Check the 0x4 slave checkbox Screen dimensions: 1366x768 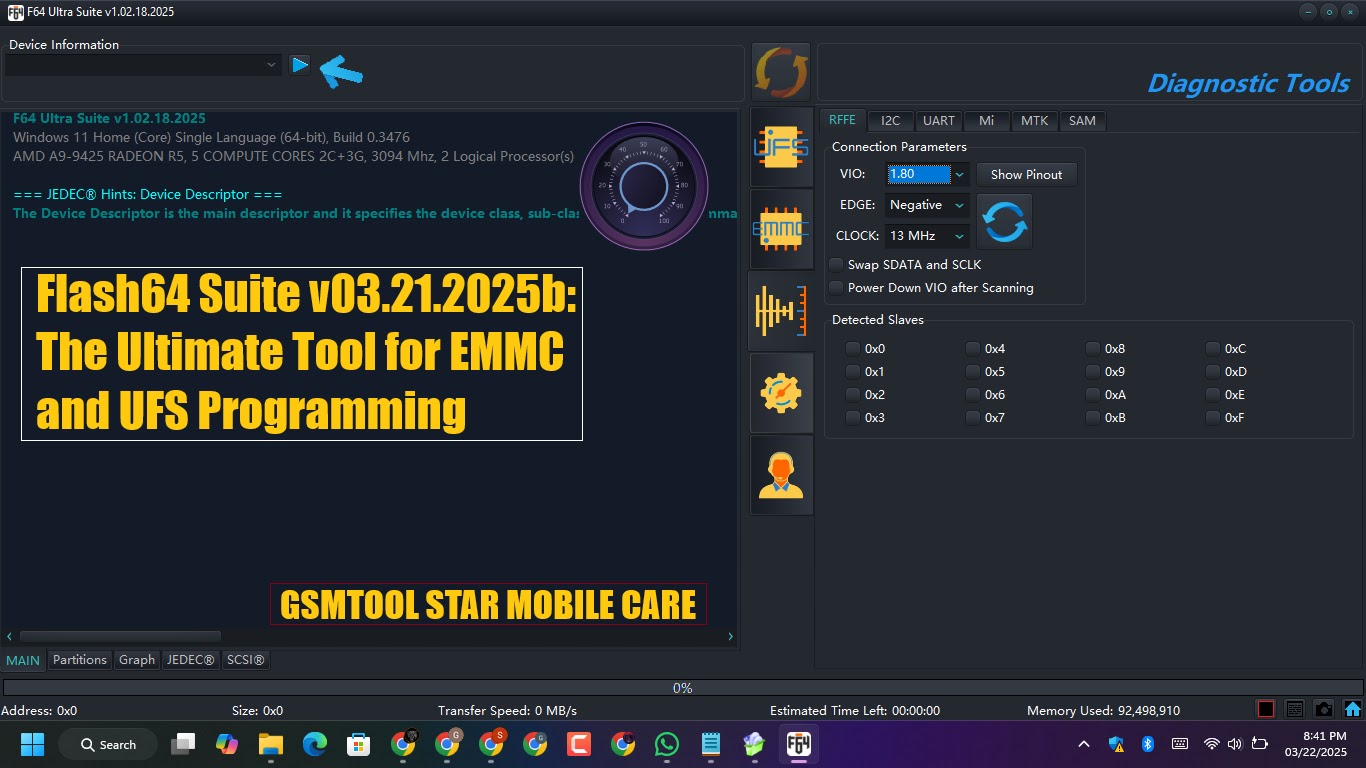[x=973, y=349]
